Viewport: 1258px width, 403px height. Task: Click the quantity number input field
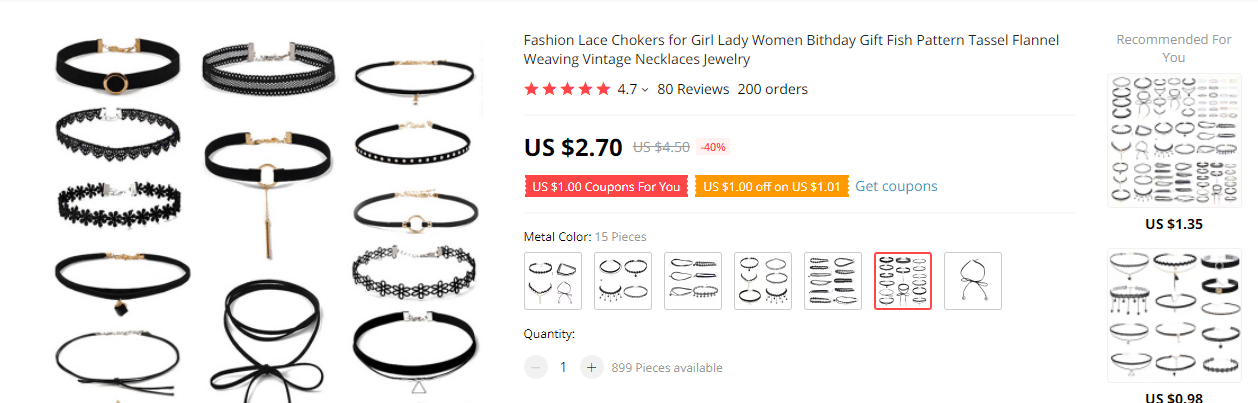pyautogui.click(x=564, y=367)
